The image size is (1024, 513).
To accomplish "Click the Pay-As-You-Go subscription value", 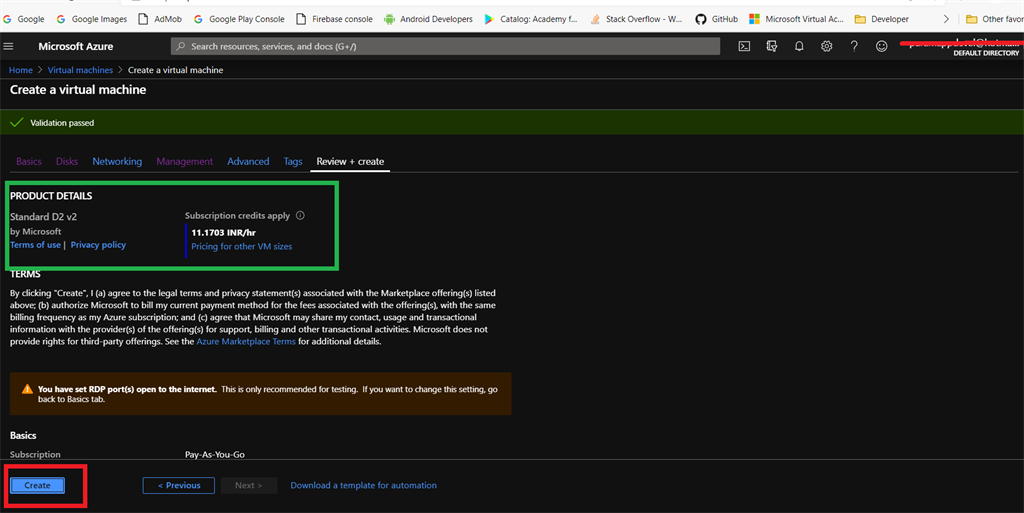I will (x=215, y=454).
